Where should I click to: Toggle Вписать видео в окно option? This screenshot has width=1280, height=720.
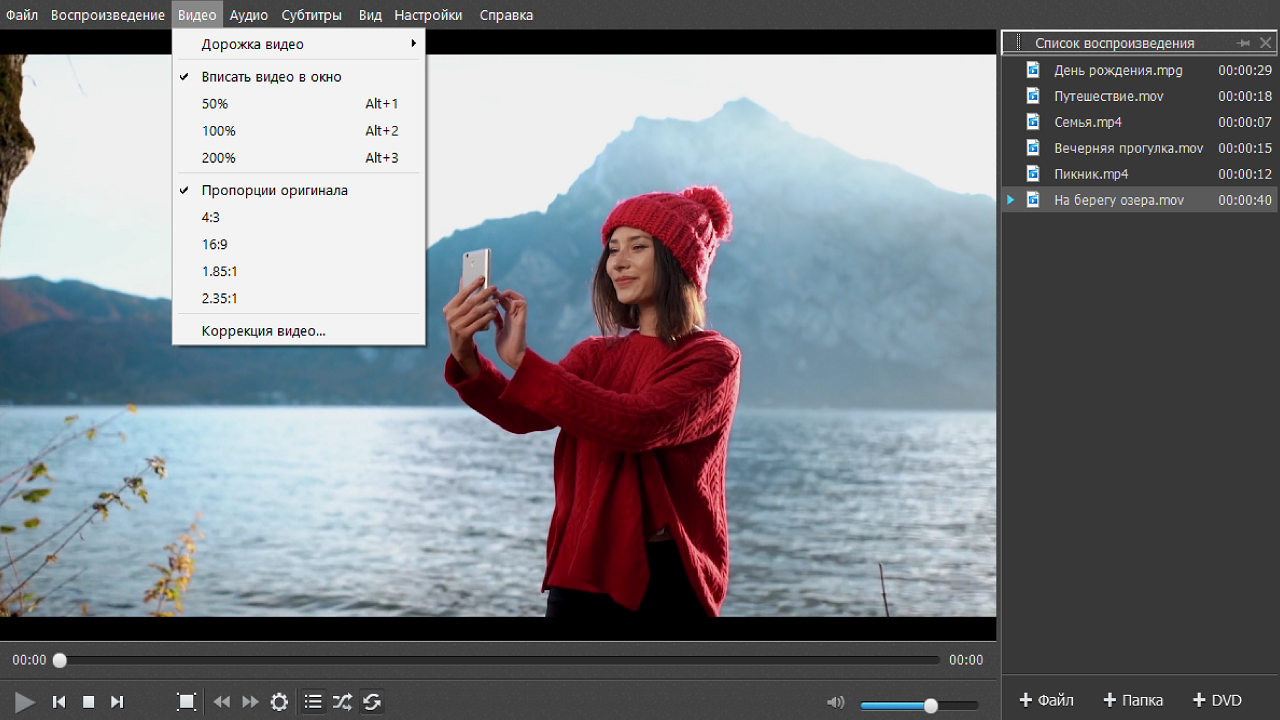[299, 76]
